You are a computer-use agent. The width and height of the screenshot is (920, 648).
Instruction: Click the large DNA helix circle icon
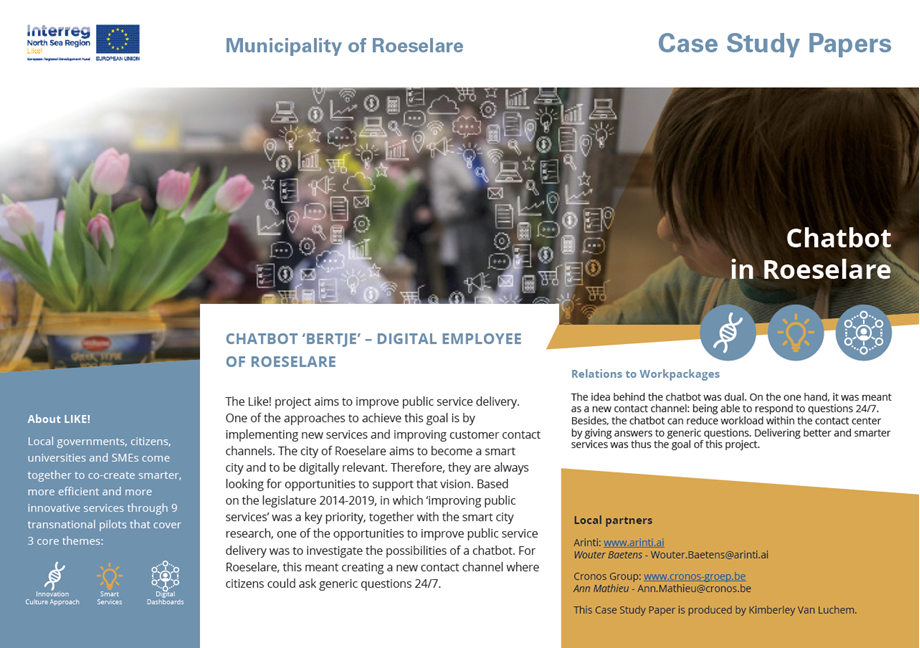point(728,333)
